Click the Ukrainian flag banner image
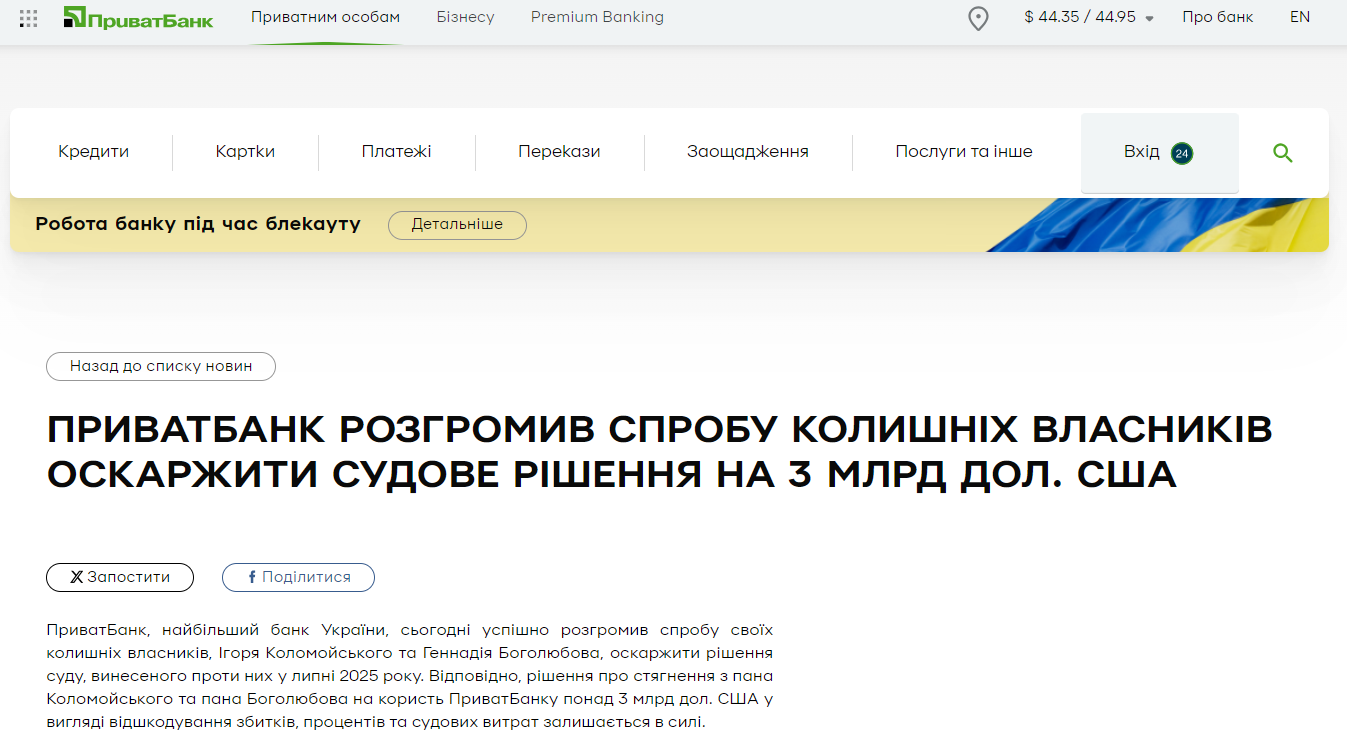The image size is (1347, 751). (1157, 225)
